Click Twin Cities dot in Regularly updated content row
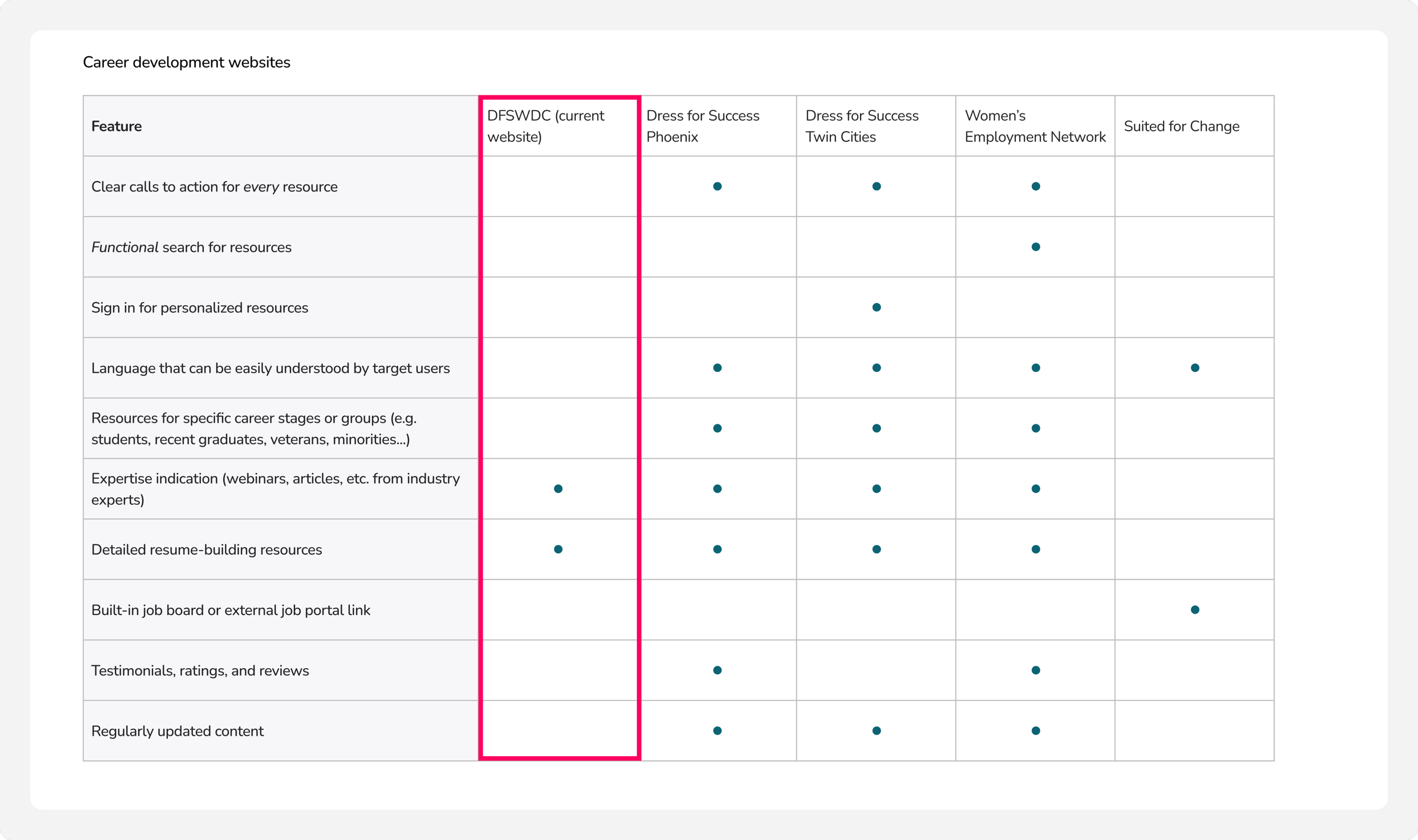This screenshot has height=840, width=1418. pos(876,731)
